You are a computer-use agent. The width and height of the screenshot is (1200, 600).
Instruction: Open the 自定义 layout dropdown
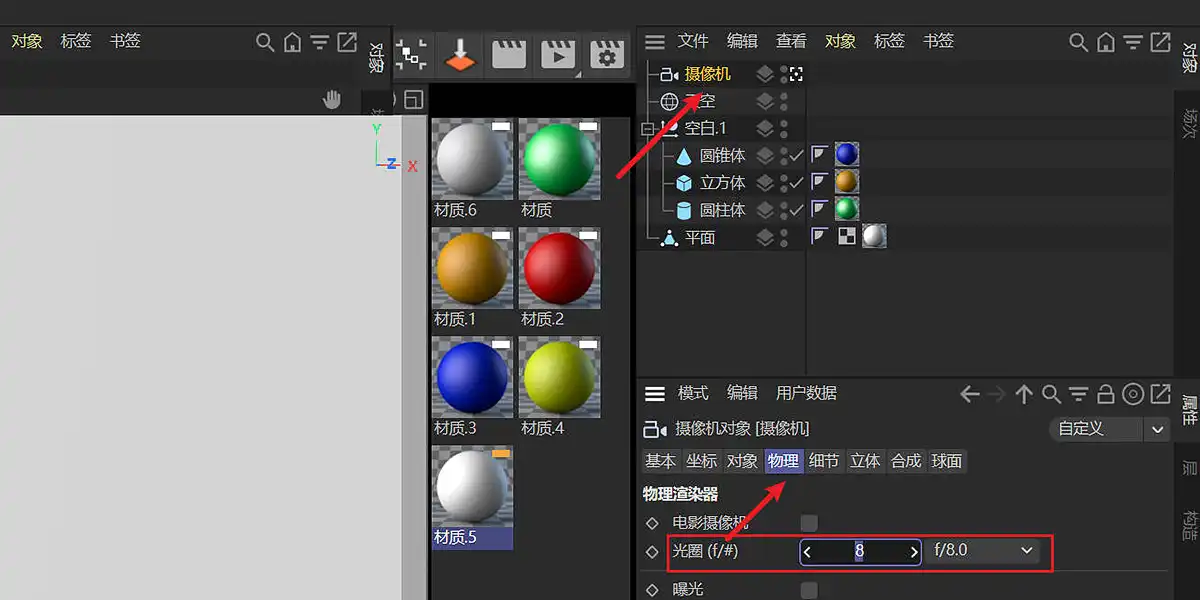point(1109,429)
